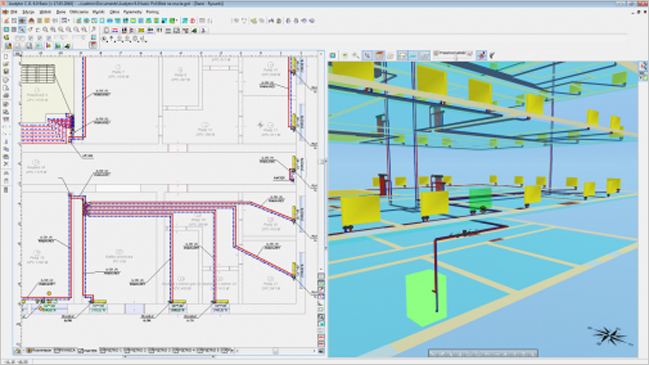Click the red circular icon in top toolbar

click(x=193, y=21)
